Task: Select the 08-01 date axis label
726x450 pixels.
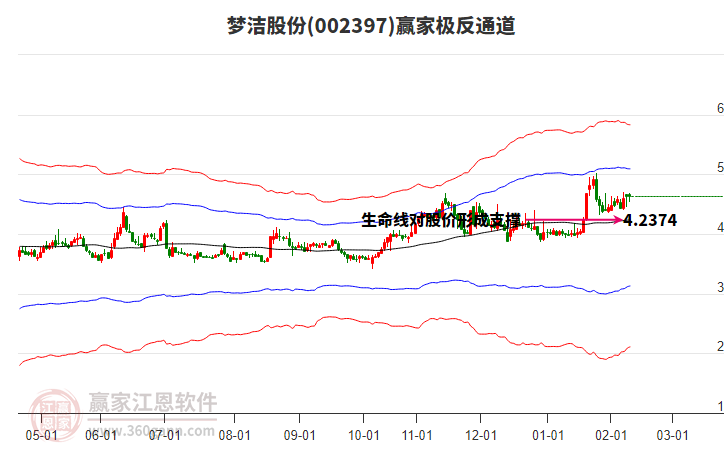Action: (235, 436)
